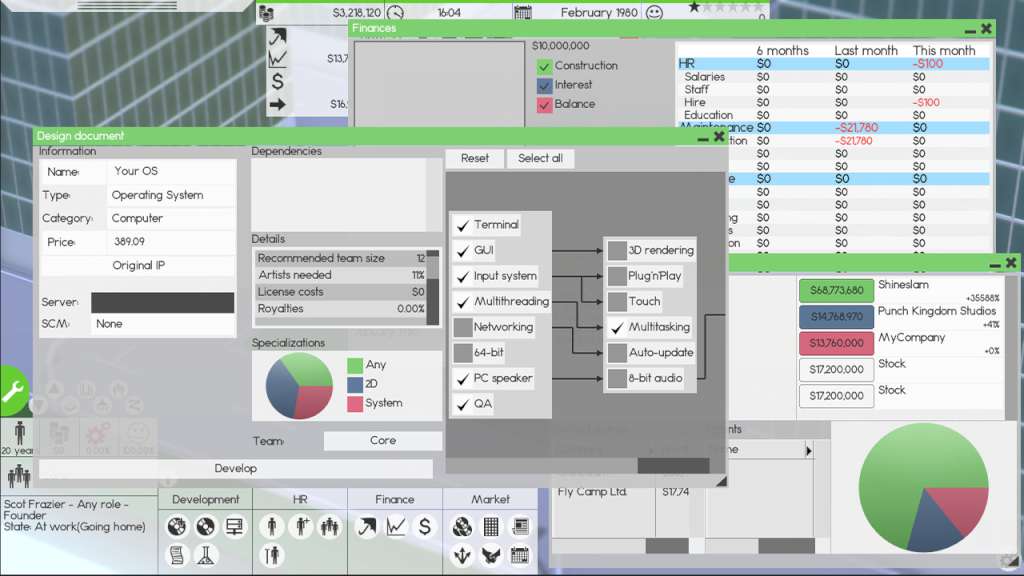Click the dollar sign loan icon under Finance
The height and width of the screenshot is (576, 1024).
click(422, 528)
